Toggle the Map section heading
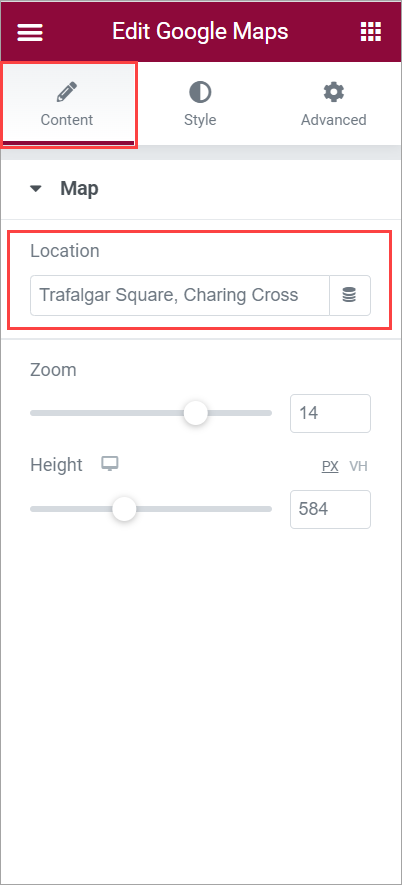This screenshot has width=402, height=885. pyautogui.click(x=79, y=189)
